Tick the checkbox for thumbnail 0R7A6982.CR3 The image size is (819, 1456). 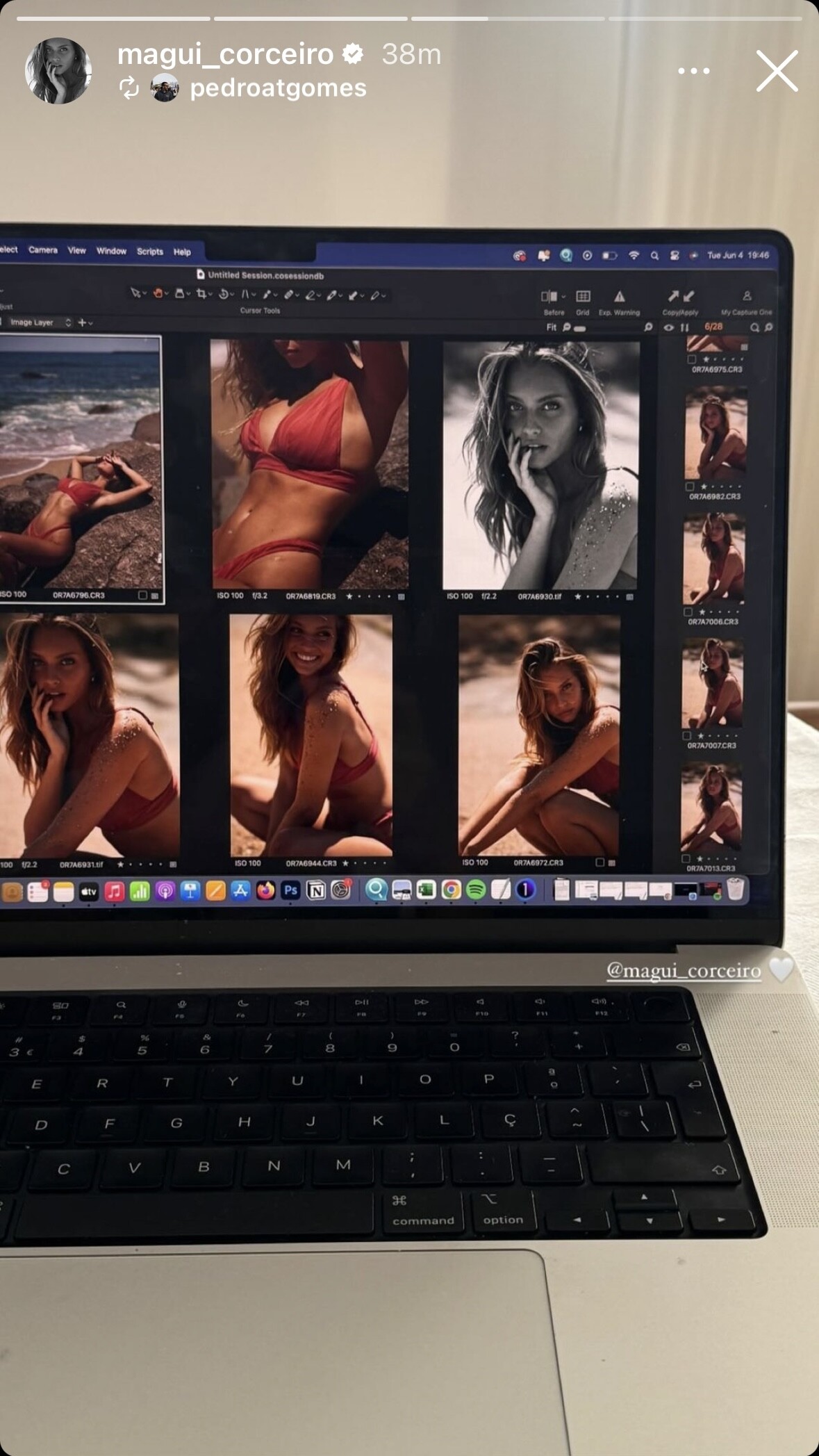pyautogui.click(x=690, y=487)
